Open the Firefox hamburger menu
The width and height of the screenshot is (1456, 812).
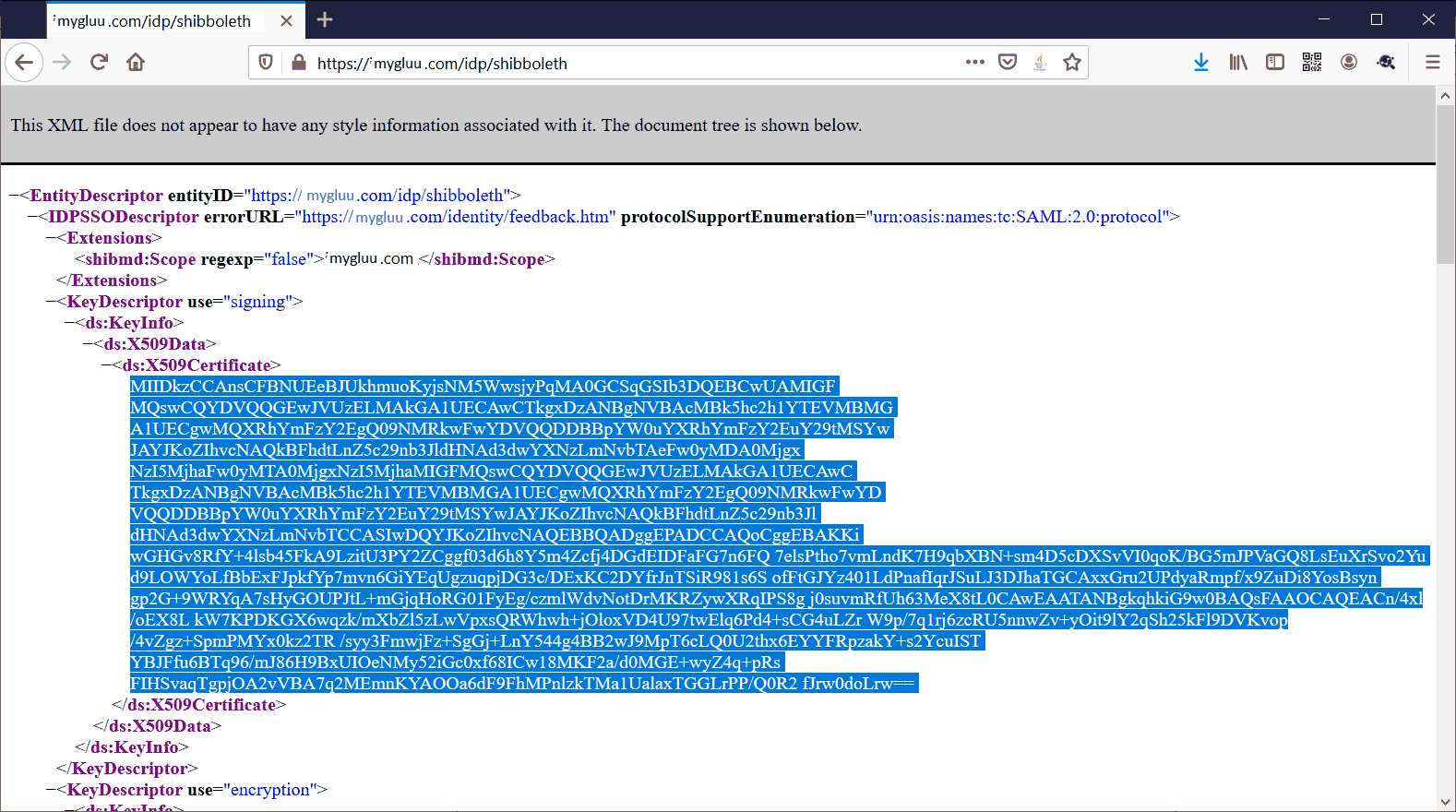click(1432, 63)
